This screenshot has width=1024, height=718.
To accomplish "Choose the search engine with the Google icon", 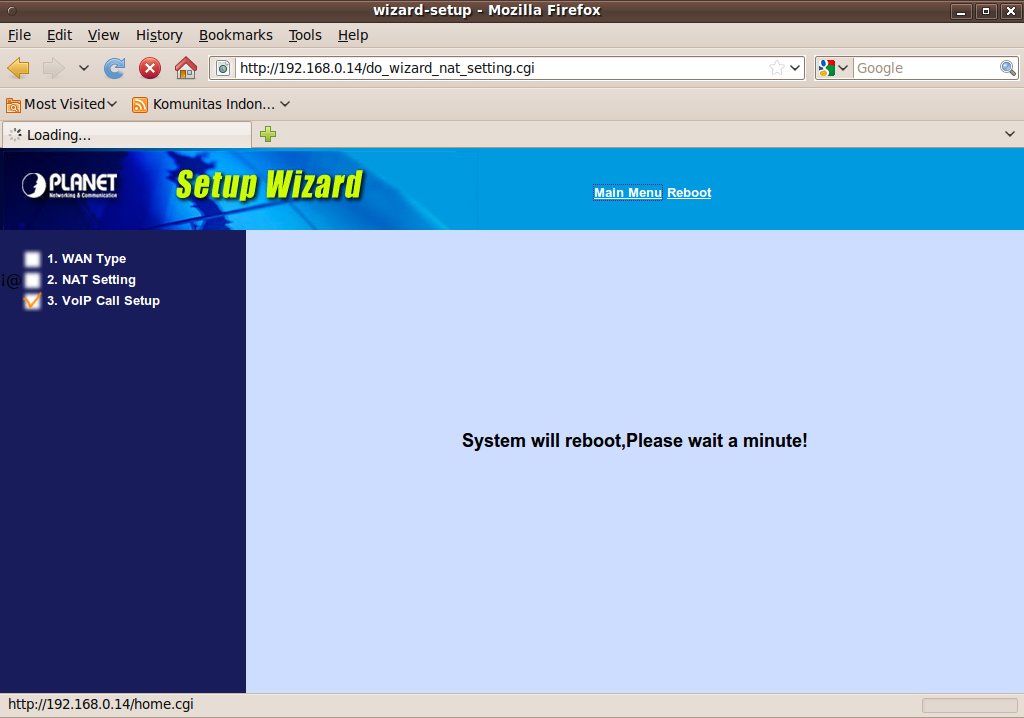I will (833, 68).
